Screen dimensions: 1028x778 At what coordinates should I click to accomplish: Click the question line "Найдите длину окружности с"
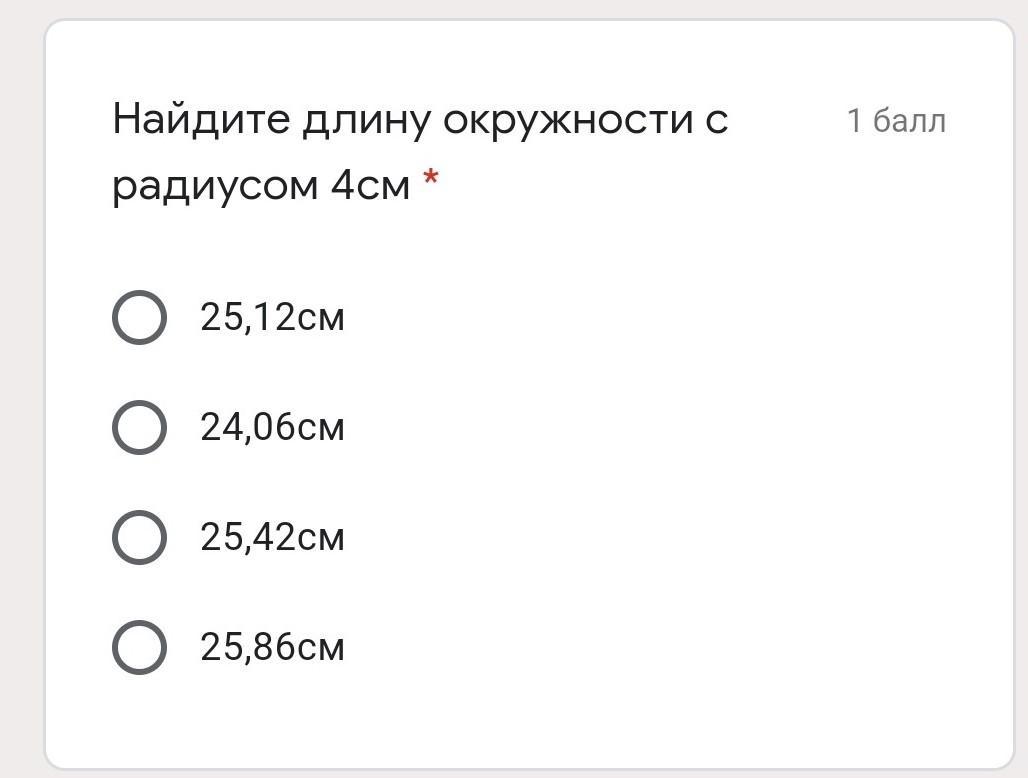[x=420, y=120]
